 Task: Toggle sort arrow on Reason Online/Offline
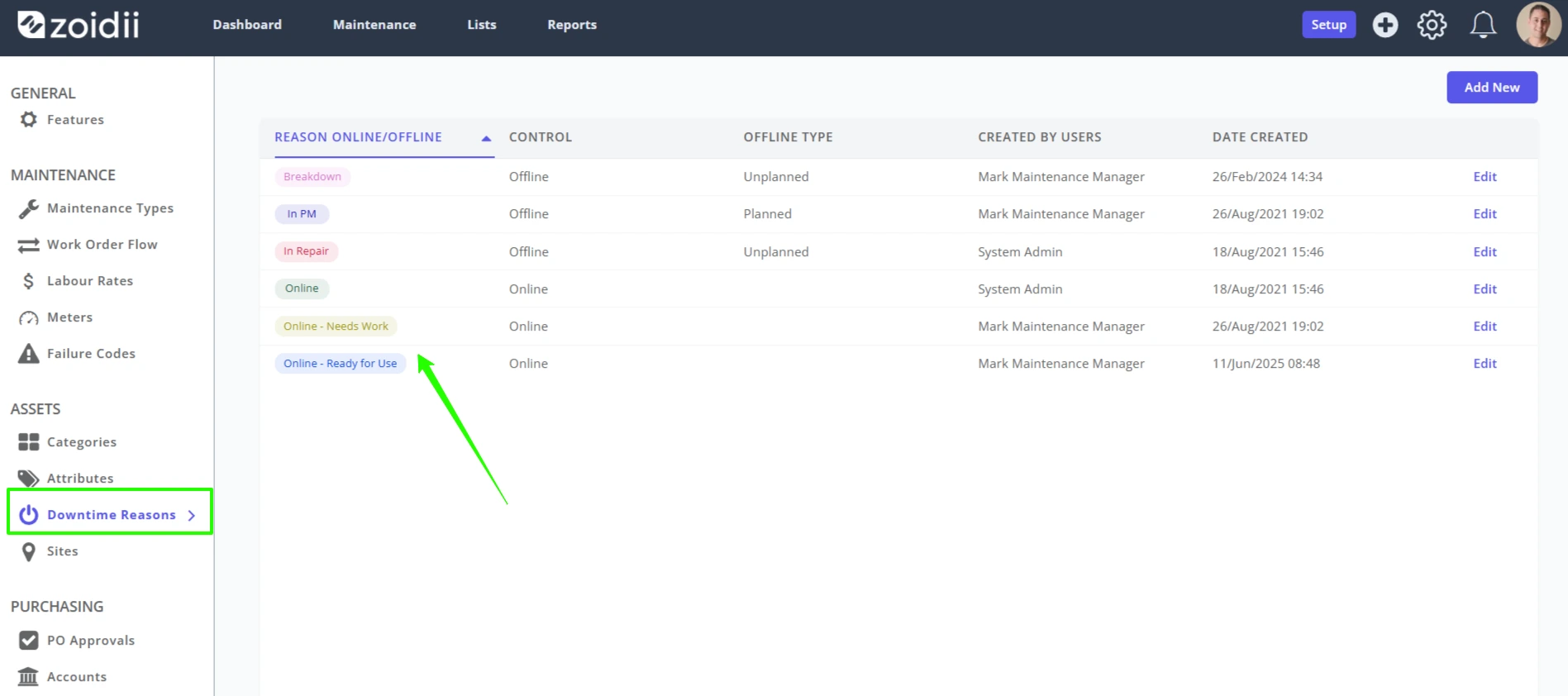[486, 138]
